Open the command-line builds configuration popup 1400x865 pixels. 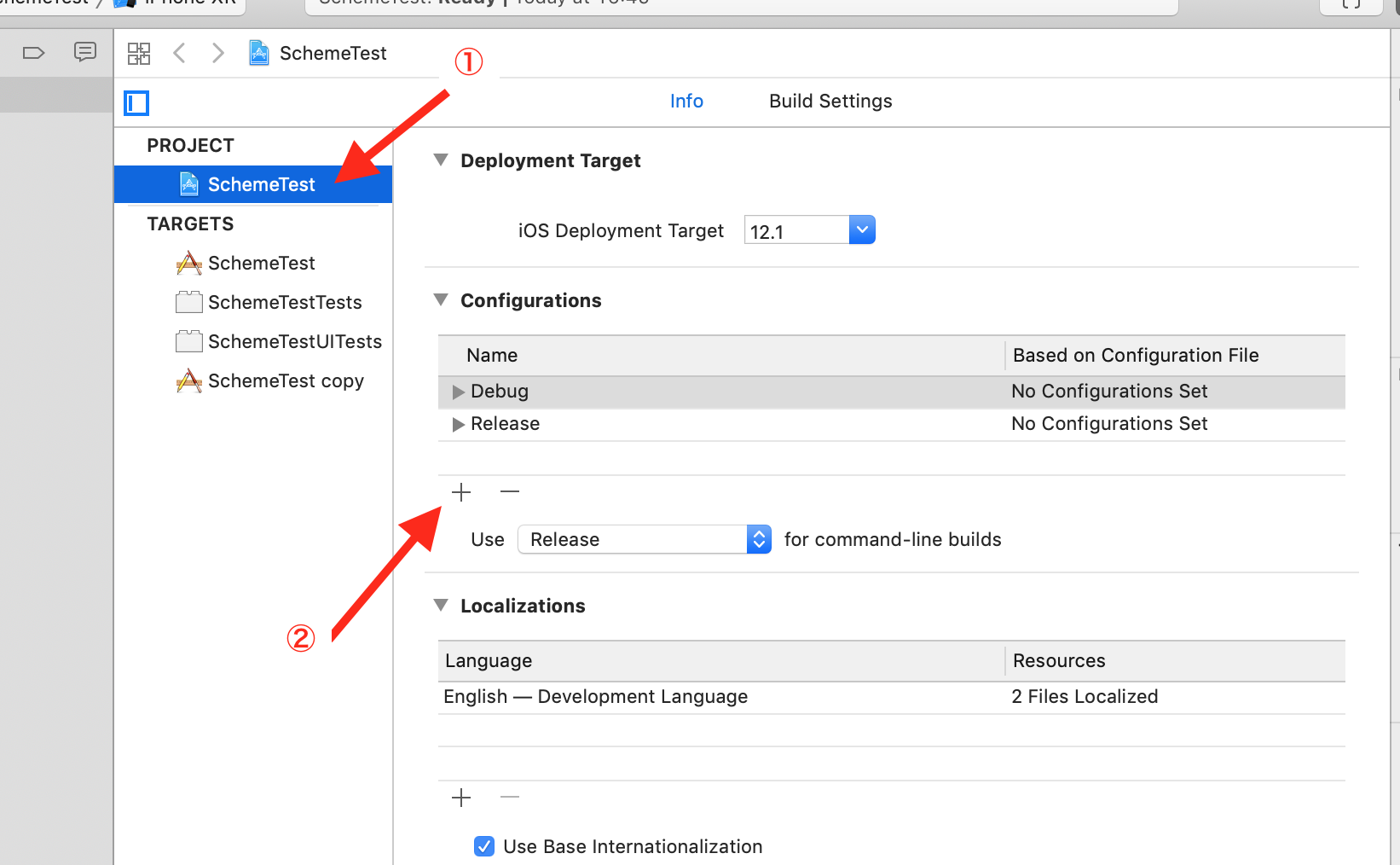(x=645, y=539)
